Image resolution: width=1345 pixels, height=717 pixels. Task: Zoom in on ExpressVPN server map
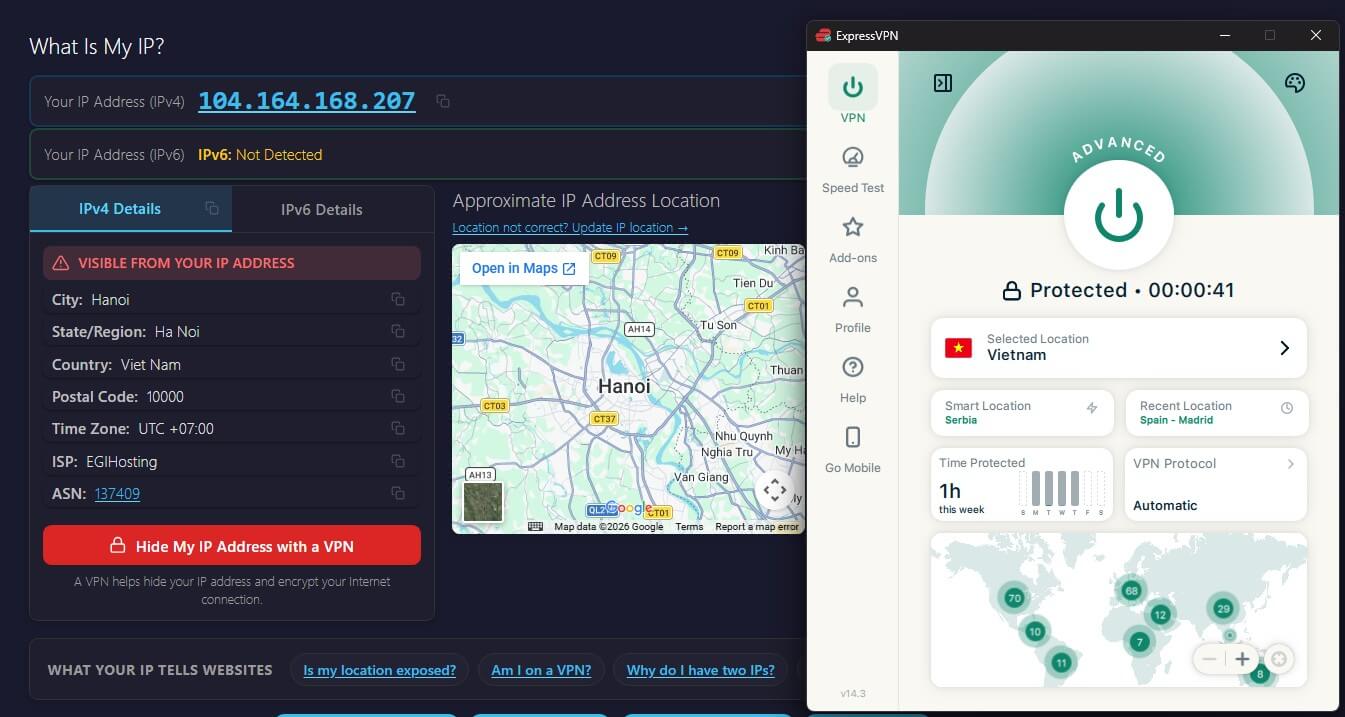click(x=1242, y=659)
